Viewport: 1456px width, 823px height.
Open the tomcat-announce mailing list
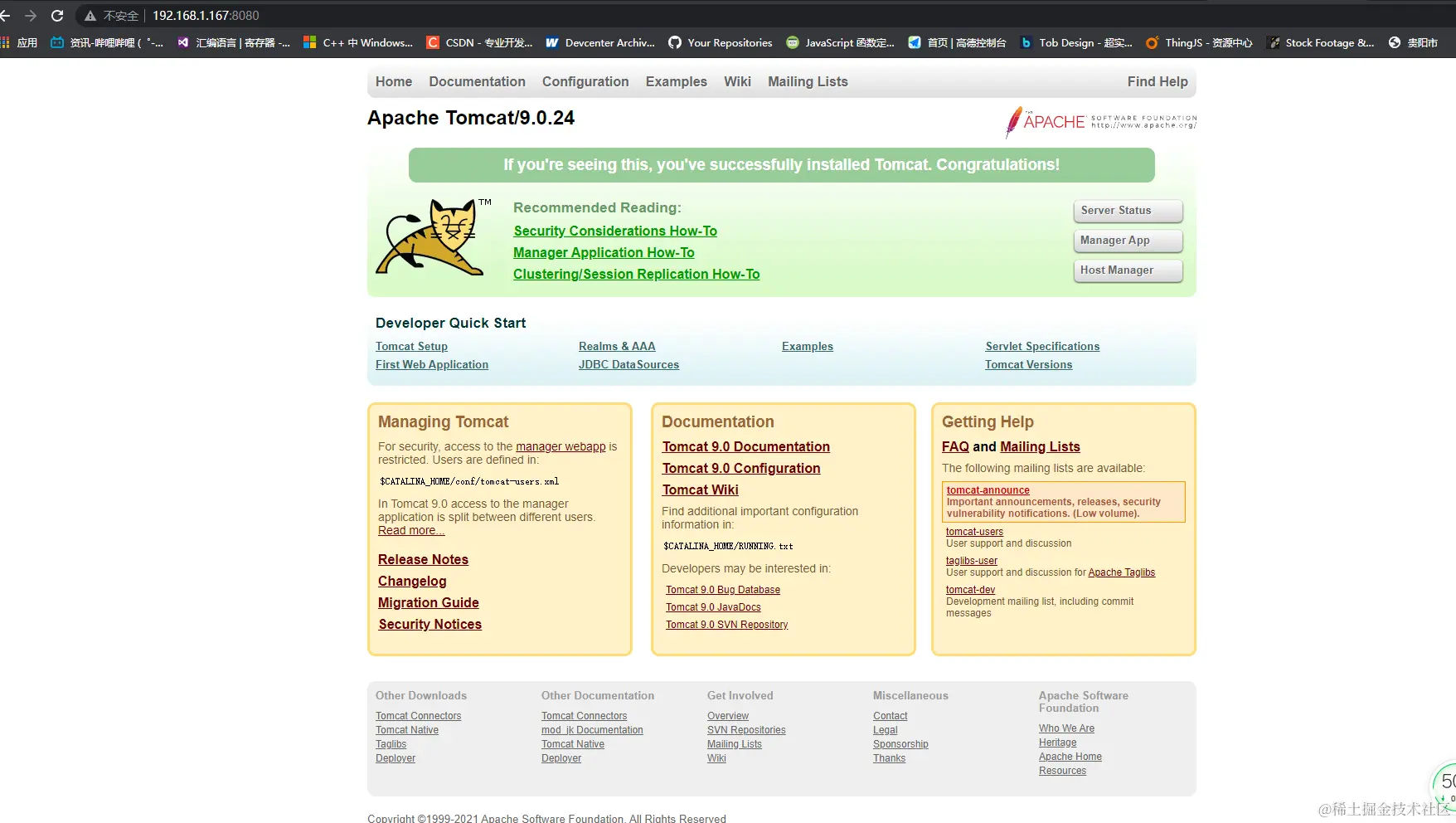point(988,490)
